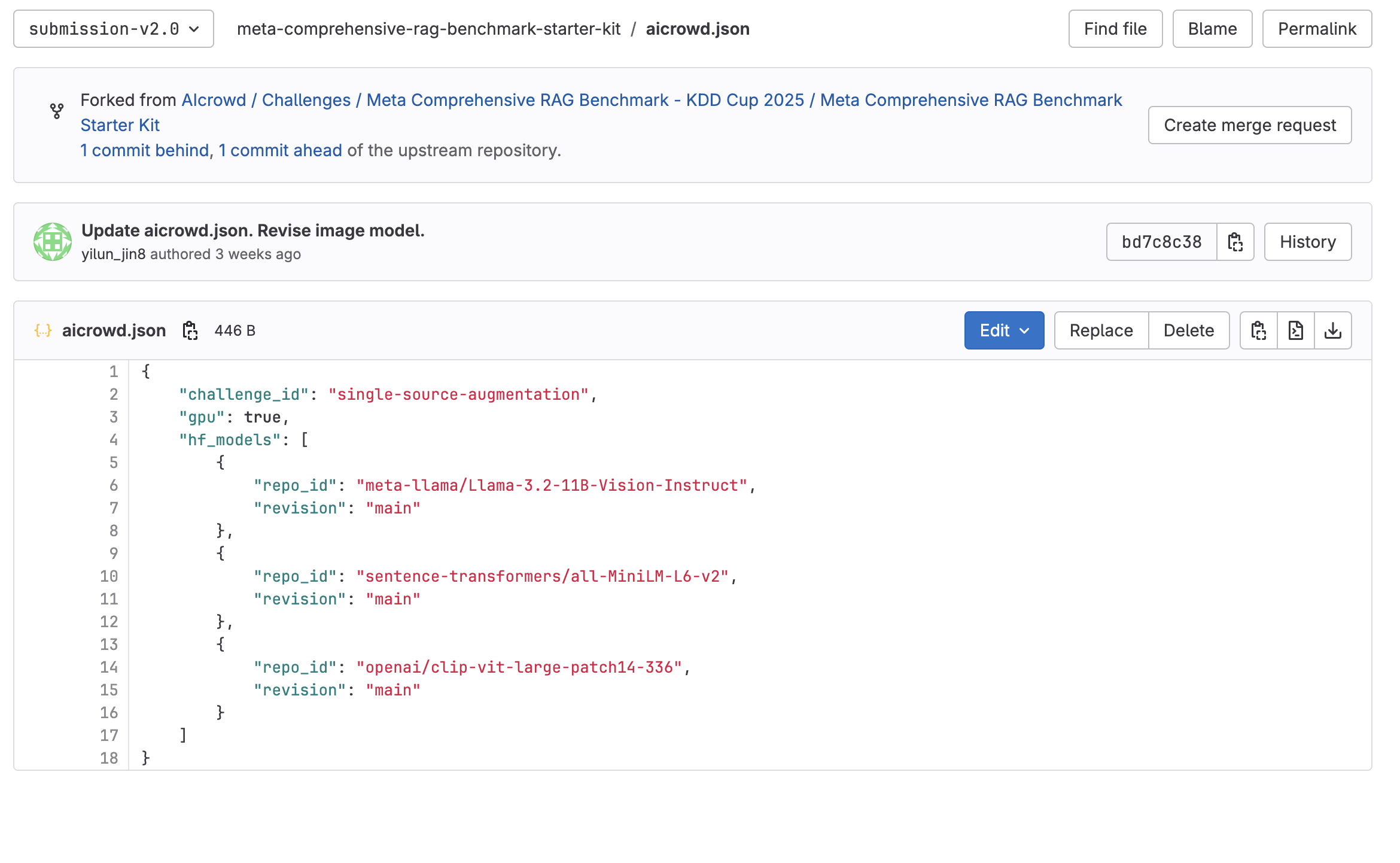
Task: Download aicrowd.json file icon
Action: click(x=1333, y=330)
